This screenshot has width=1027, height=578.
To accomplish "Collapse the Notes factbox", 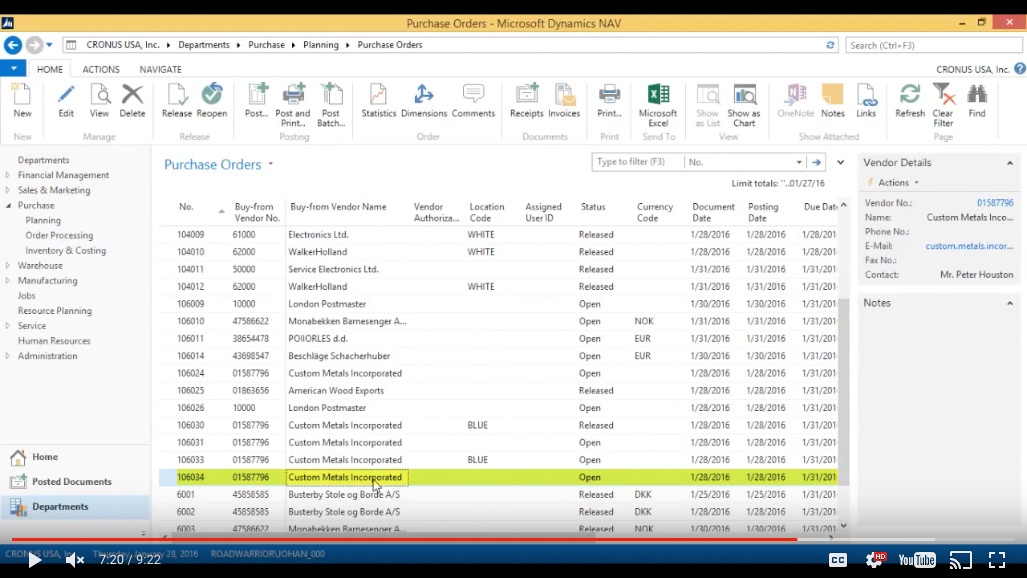I will click(1010, 303).
